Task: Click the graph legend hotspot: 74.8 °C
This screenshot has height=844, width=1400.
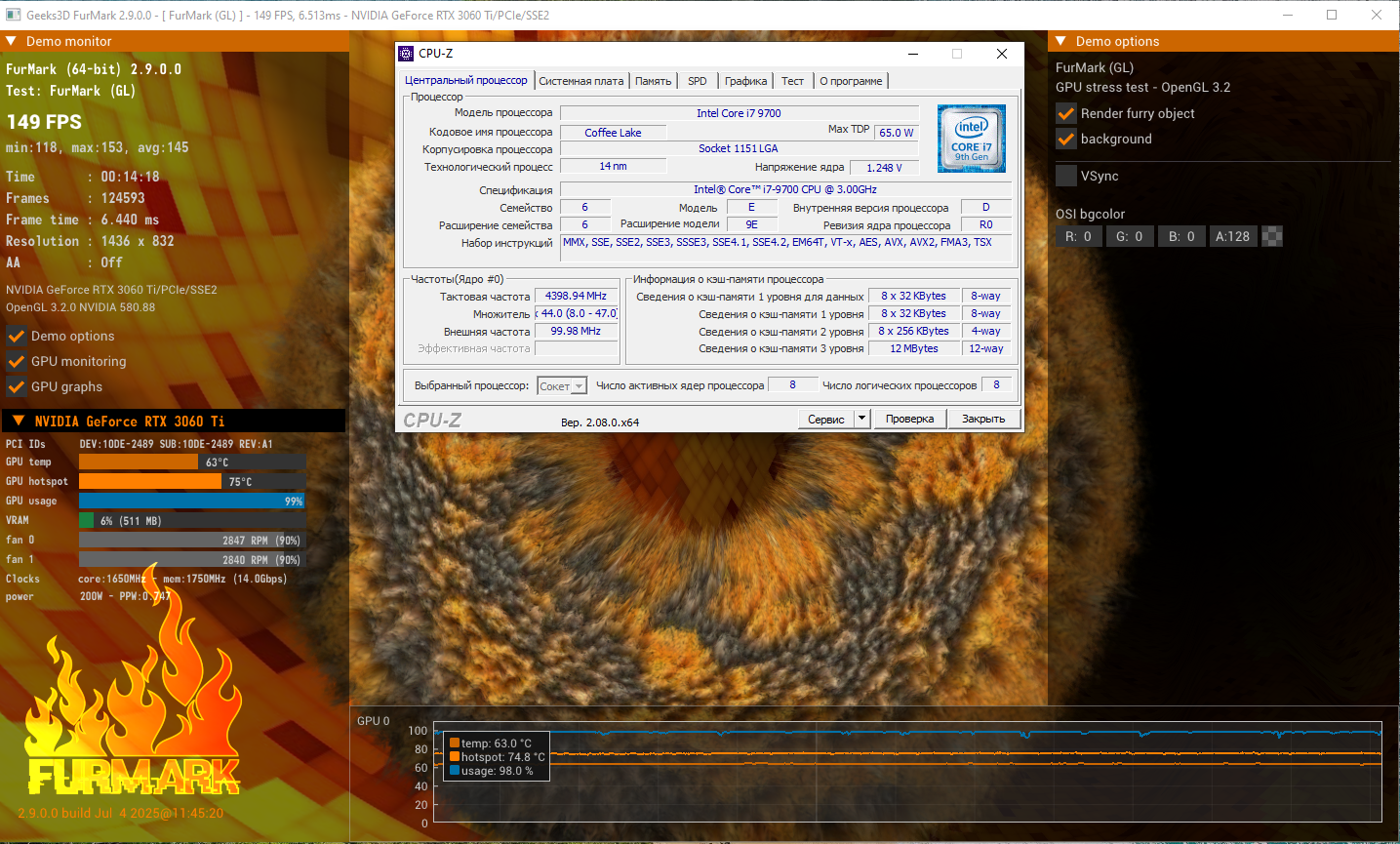Action: (x=497, y=757)
